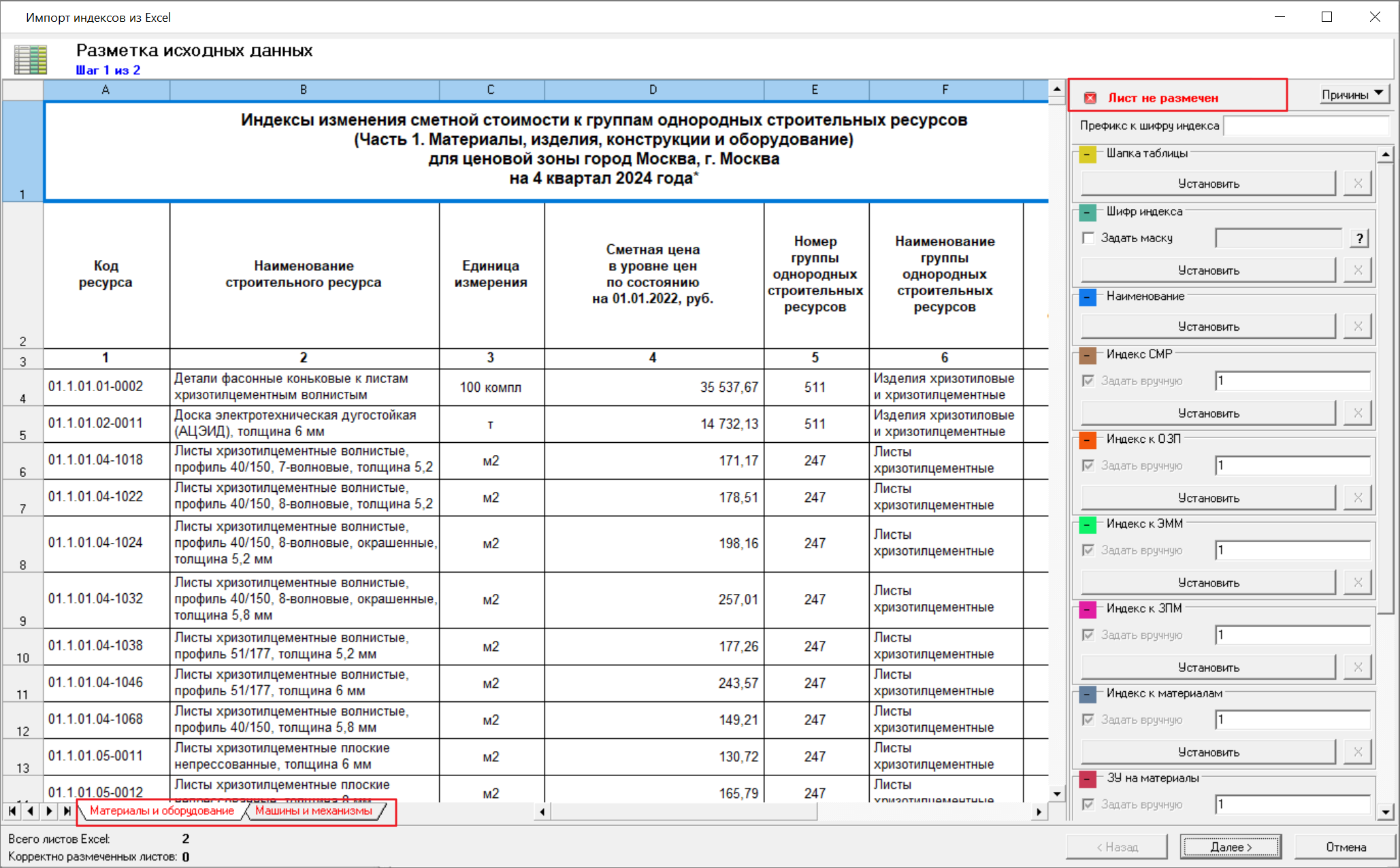This screenshot has height=868, width=1400.
Task: Go to the previous sheet tab arrow
Action: pyautogui.click(x=30, y=811)
